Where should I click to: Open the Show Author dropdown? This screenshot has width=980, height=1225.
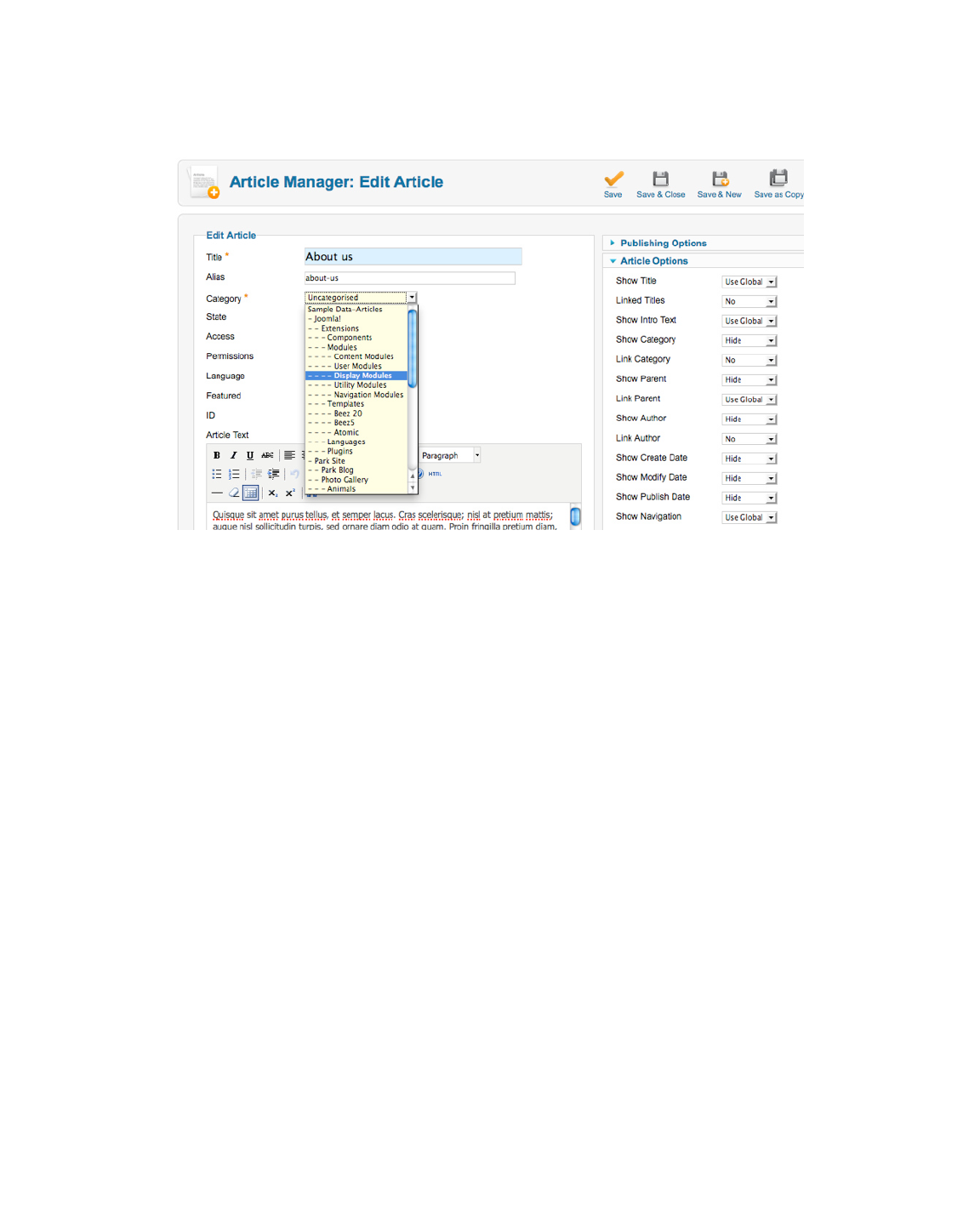pyautogui.click(x=749, y=419)
